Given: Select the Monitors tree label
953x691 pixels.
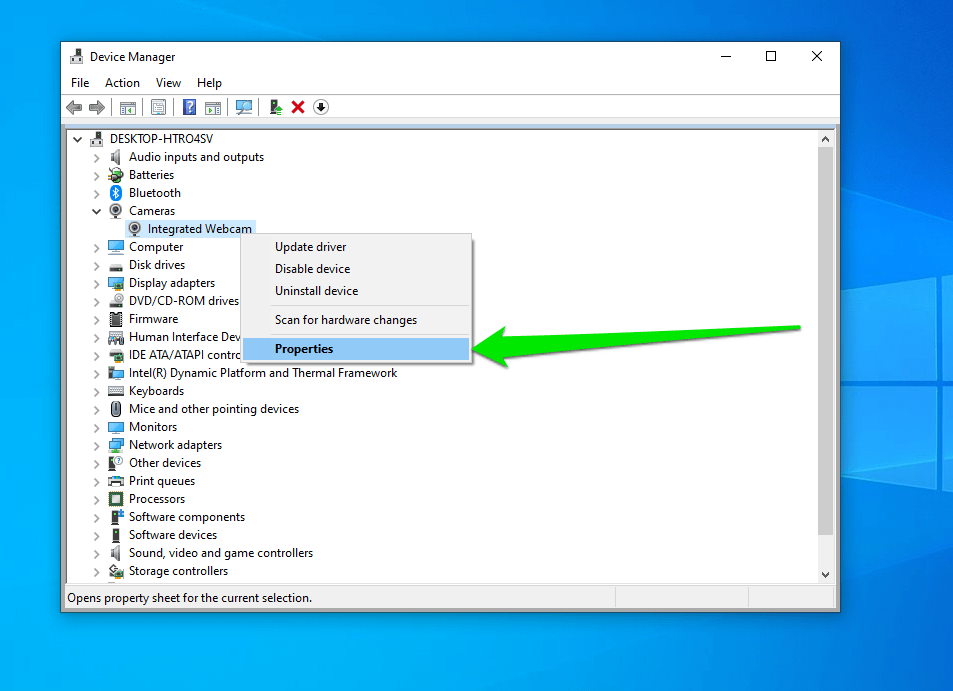Looking at the screenshot, I should pyautogui.click(x=153, y=427).
